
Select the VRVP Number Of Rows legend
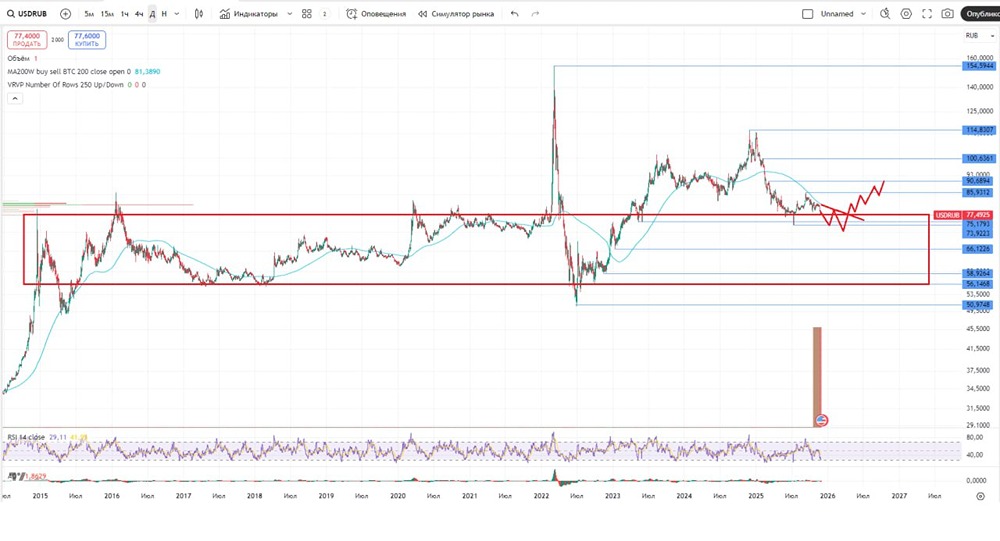[x=66, y=84]
